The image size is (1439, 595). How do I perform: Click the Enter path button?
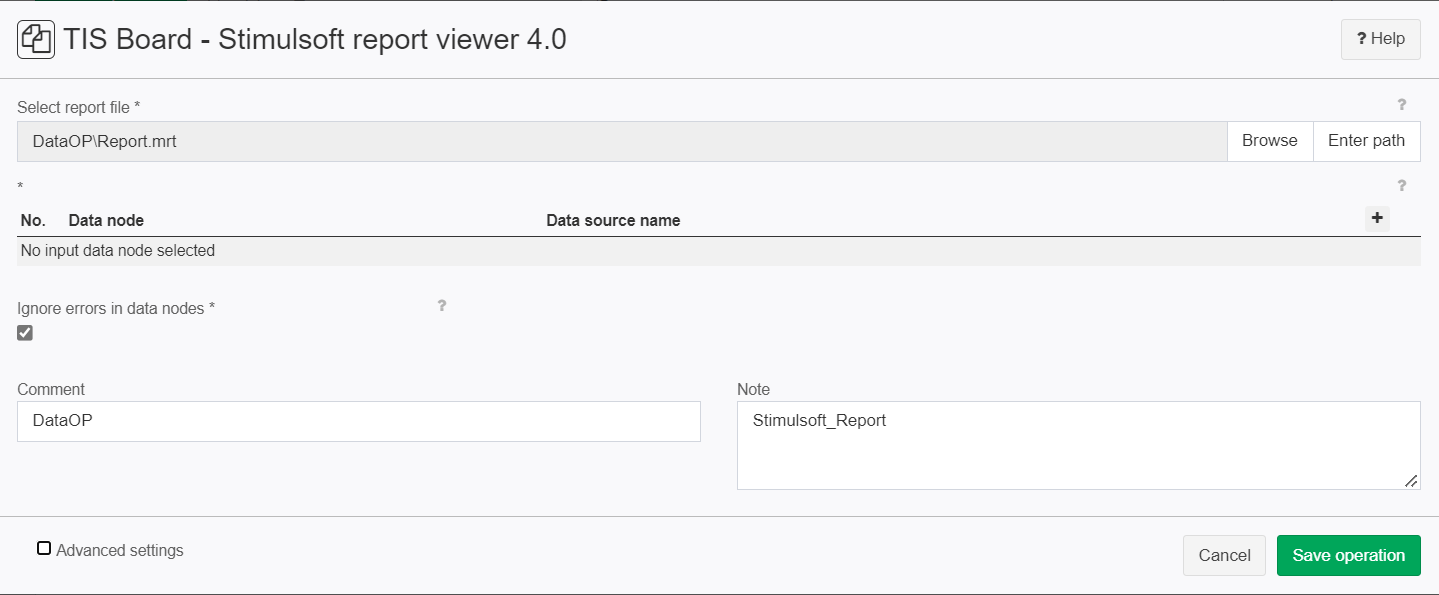1366,141
